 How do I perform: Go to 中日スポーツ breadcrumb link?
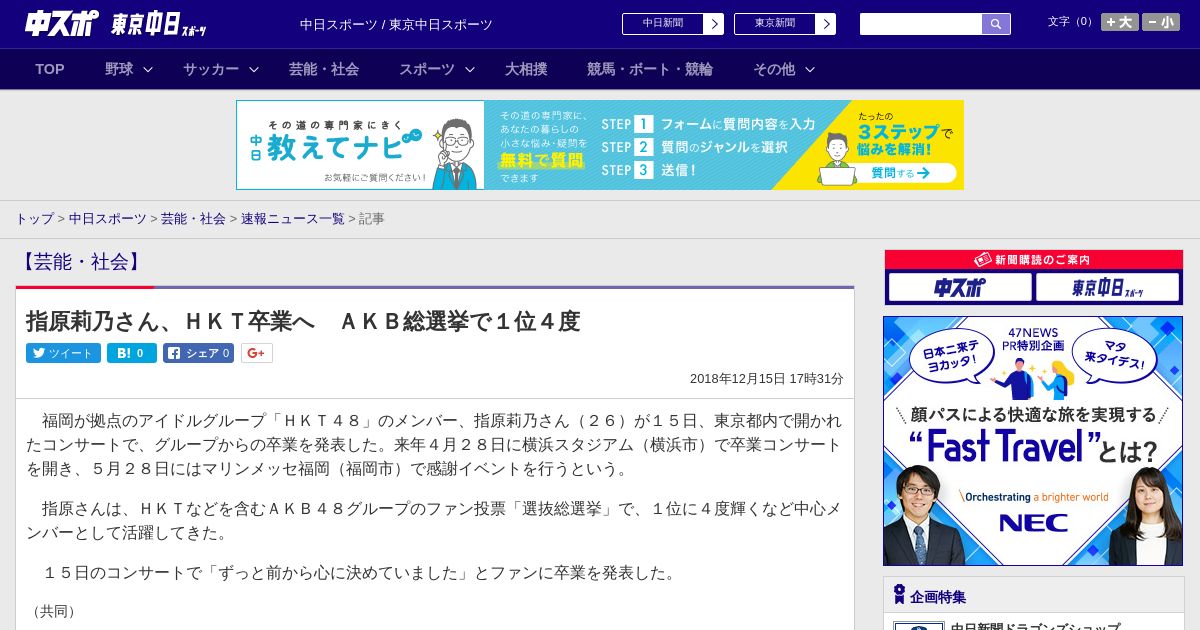click(107, 219)
